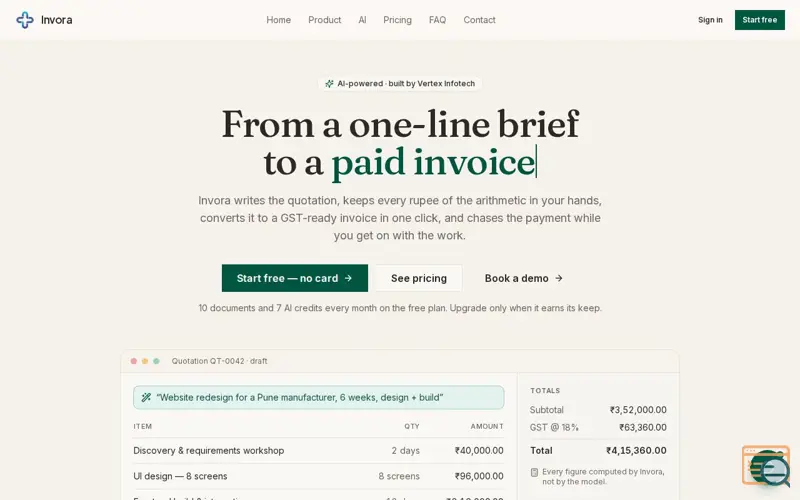Click the sparkle icon in AI-powered badge

pyautogui.click(x=330, y=84)
